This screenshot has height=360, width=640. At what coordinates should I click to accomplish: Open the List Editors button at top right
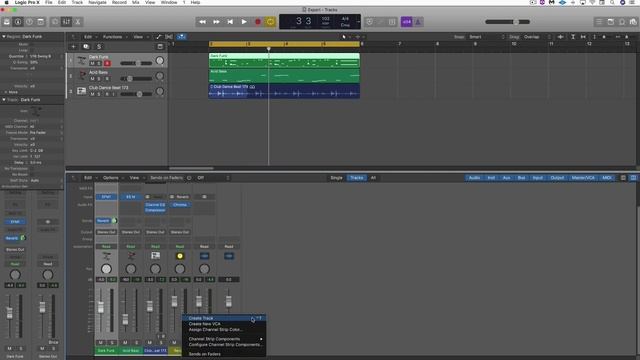599,22
